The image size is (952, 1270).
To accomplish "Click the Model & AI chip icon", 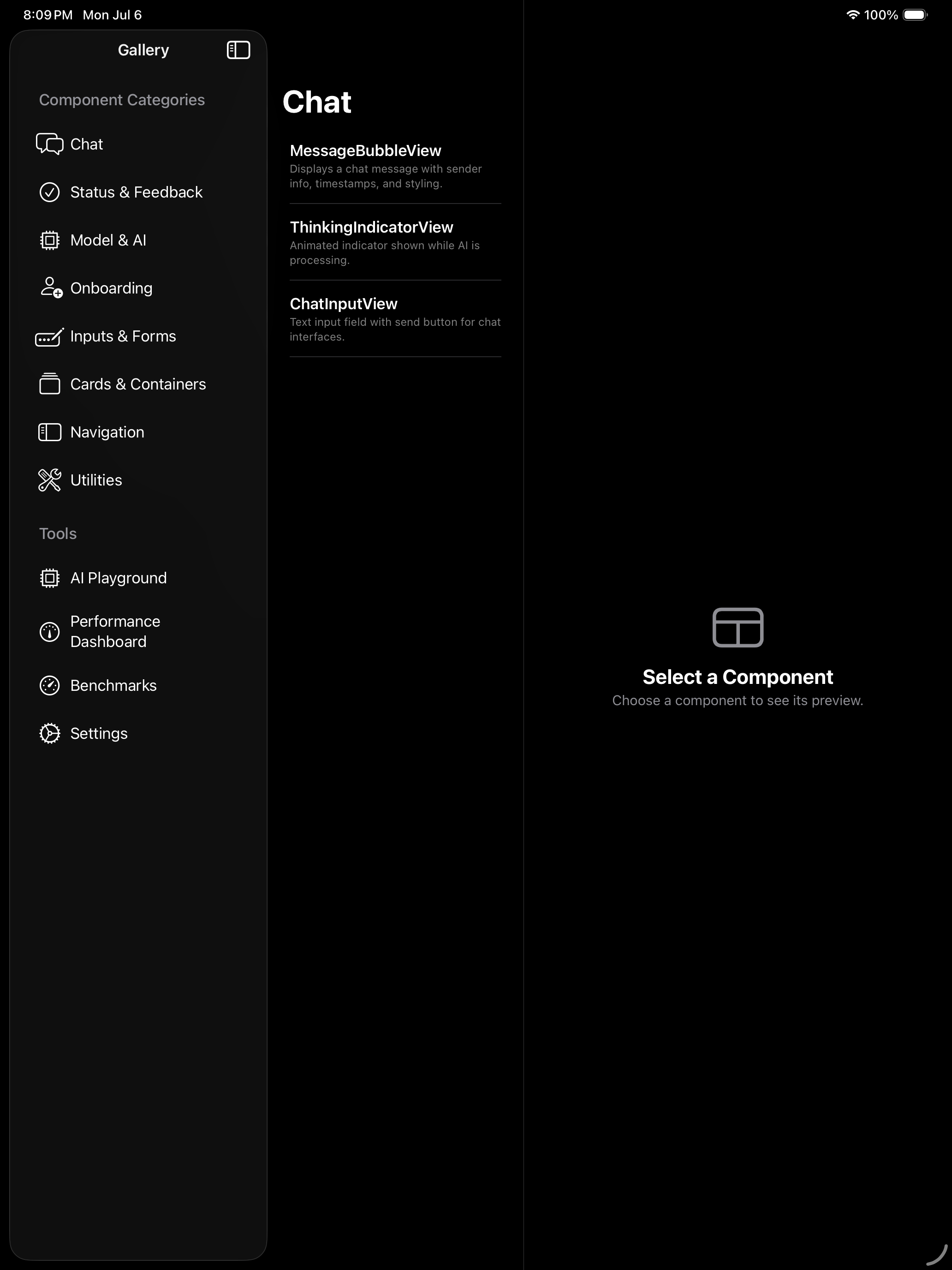I will tap(49, 240).
